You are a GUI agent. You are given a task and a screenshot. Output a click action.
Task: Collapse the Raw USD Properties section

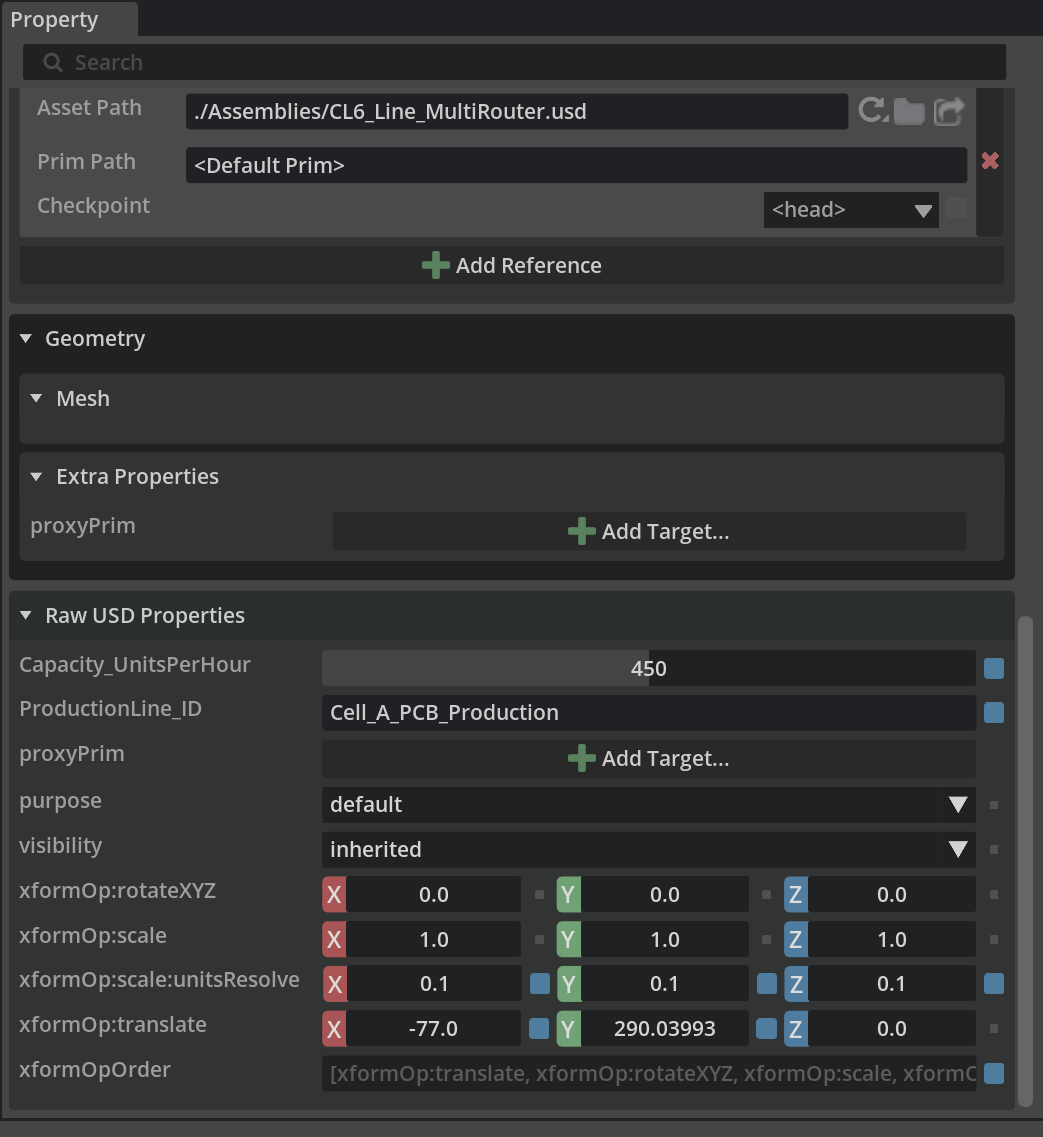(x=27, y=616)
